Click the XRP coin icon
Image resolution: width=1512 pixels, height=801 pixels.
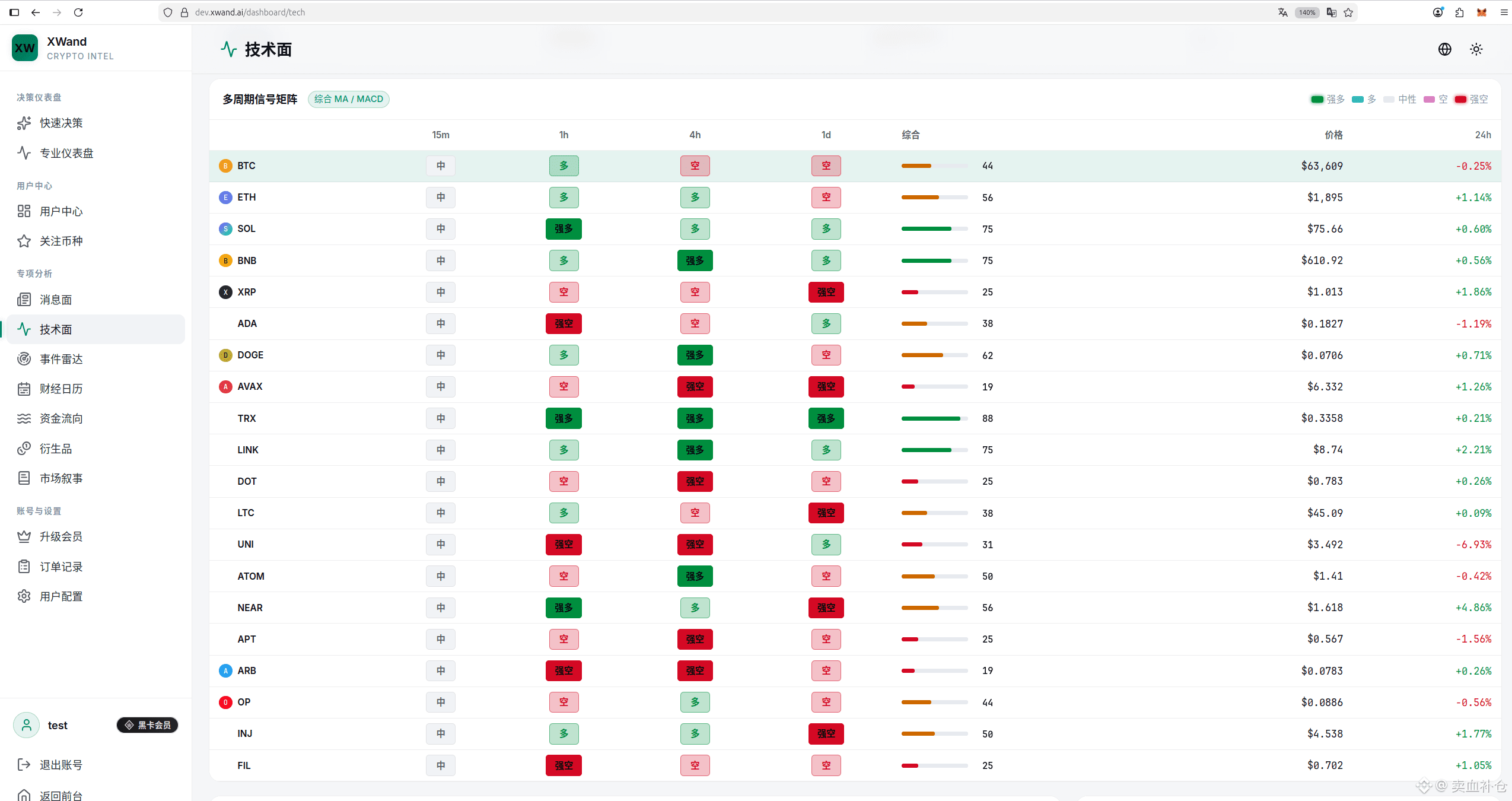click(x=225, y=292)
